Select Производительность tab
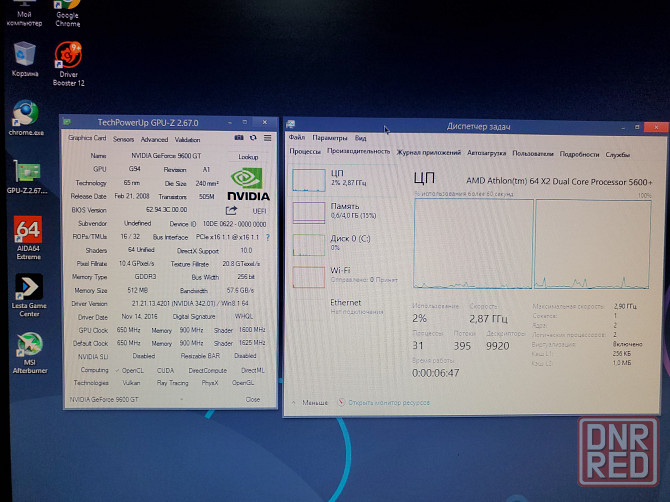This screenshot has height=502, width=670. click(x=359, y=151)
